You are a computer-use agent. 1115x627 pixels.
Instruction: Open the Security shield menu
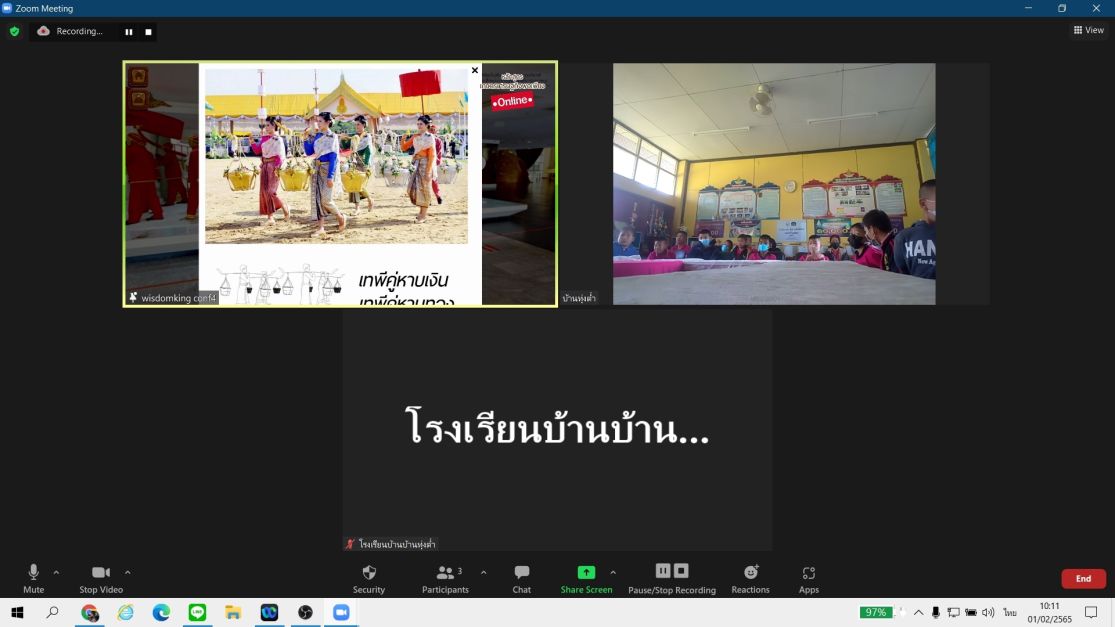coord(368,579)
